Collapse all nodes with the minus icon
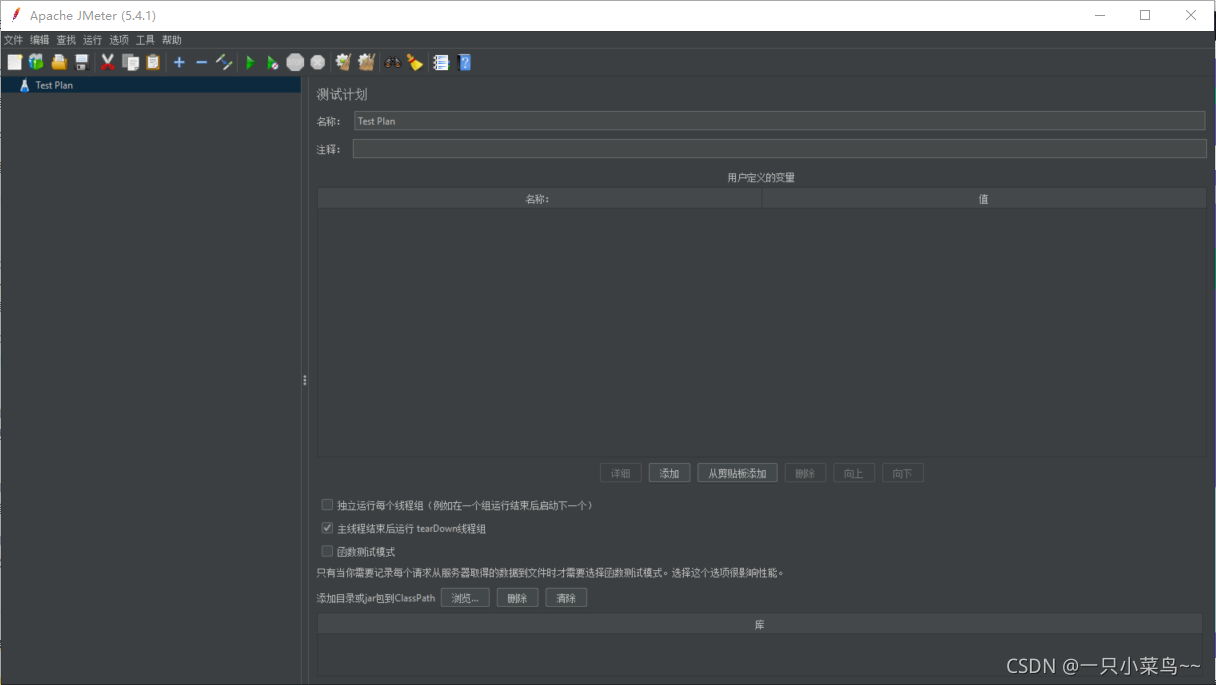 pos(201,62)
